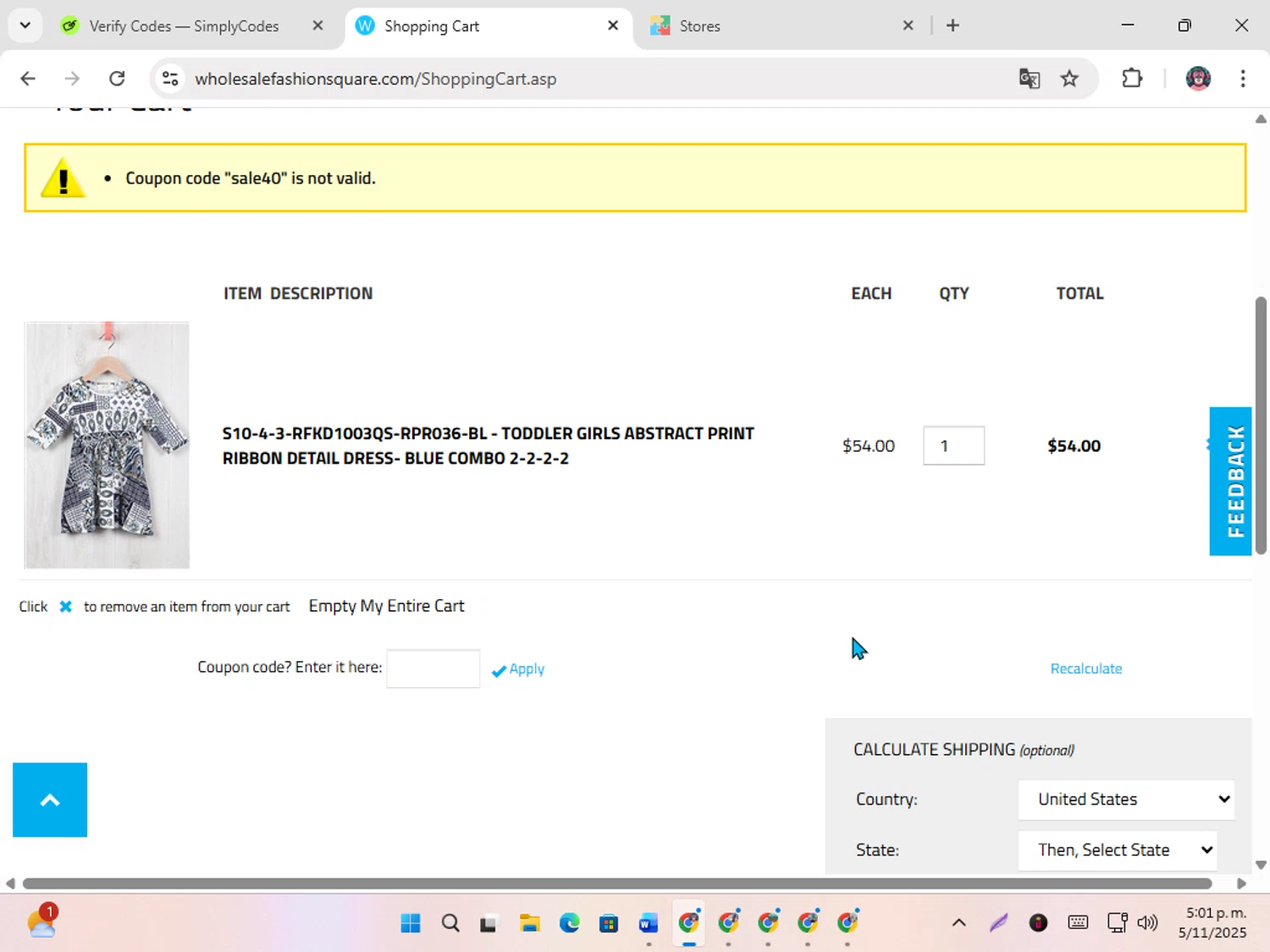Open the Toddler Girls Abstract Print Dress link
The image size is (1270, 952).
point(488,445)
